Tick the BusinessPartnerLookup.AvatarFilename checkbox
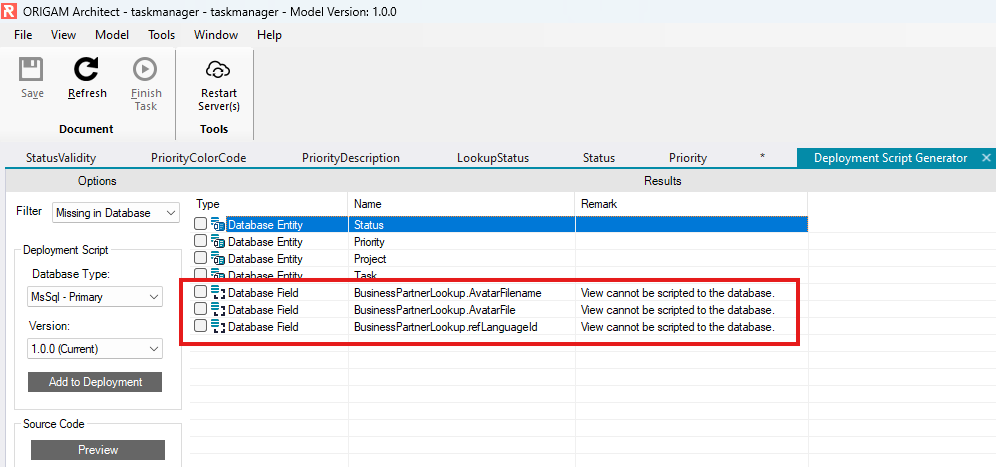996x467 pixels. pos(200,292)
